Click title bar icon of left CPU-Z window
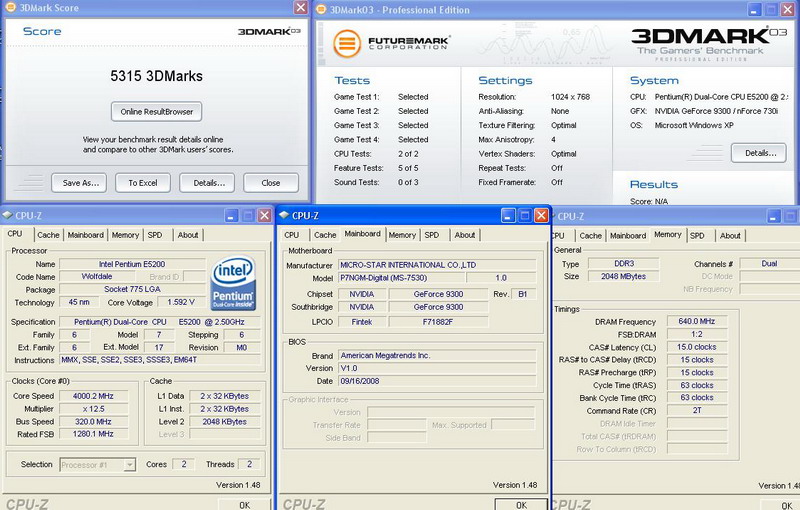This screenshot has height=510, width=800. click(x=7, y=216)
